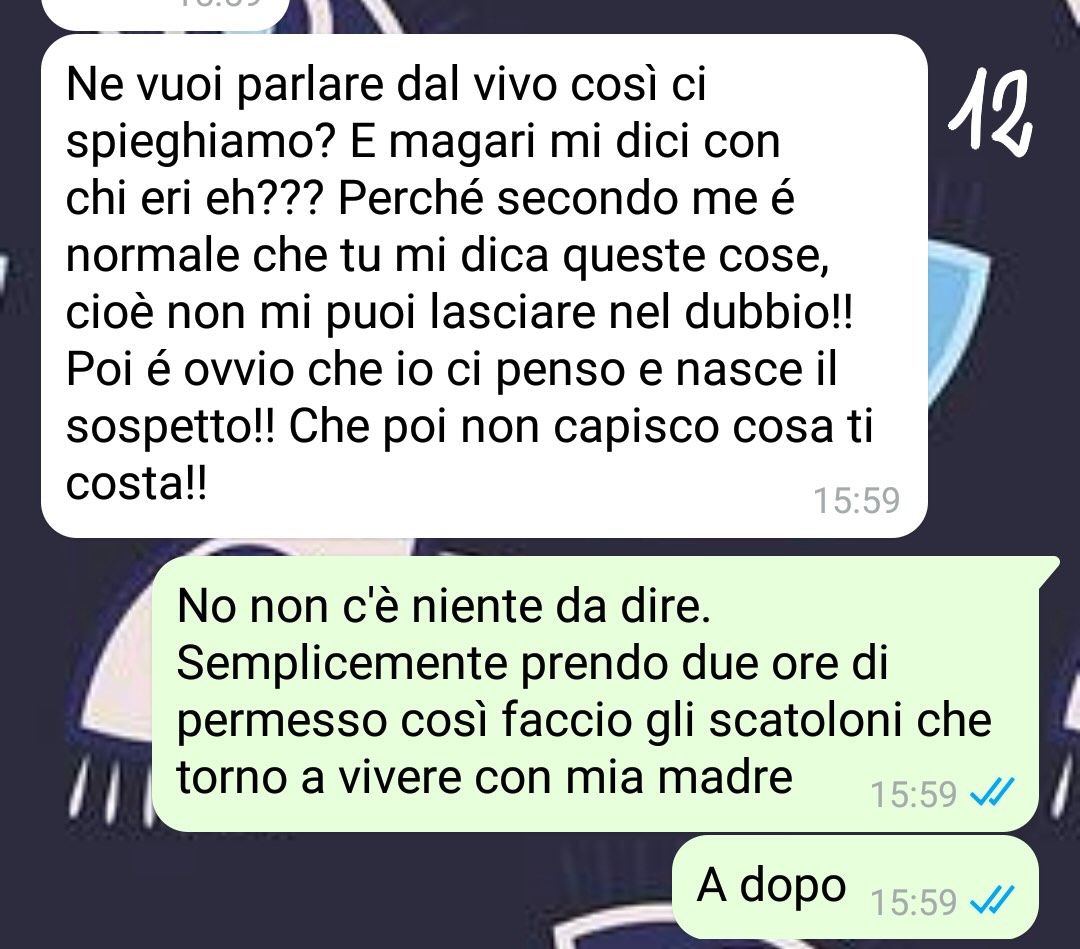The width and height of the screenshot is (1080, 949).
Task: Tap the double blue checkmarks on the 'A dopo' message
Action: (x=992, y=900)
